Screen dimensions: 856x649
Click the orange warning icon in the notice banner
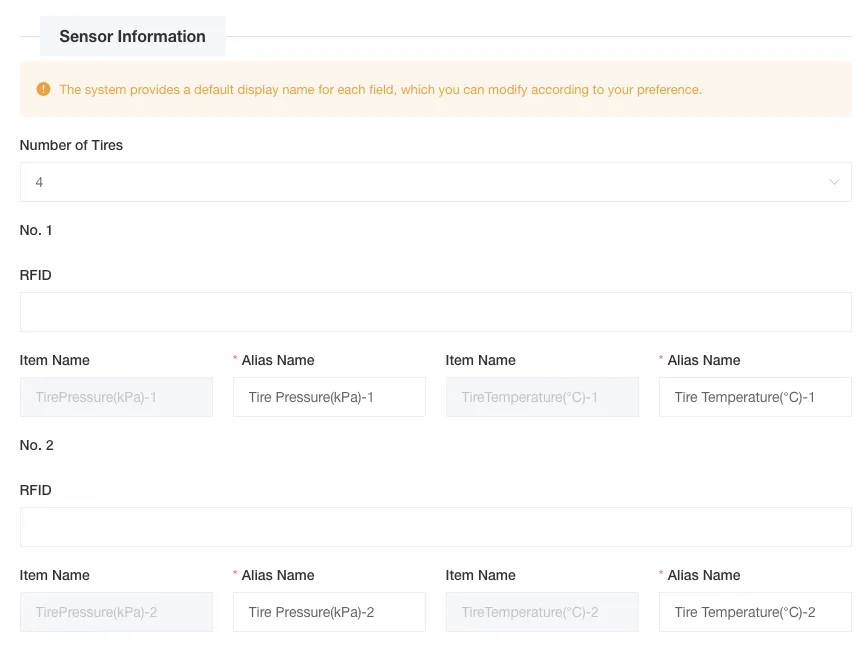(43, 89)
